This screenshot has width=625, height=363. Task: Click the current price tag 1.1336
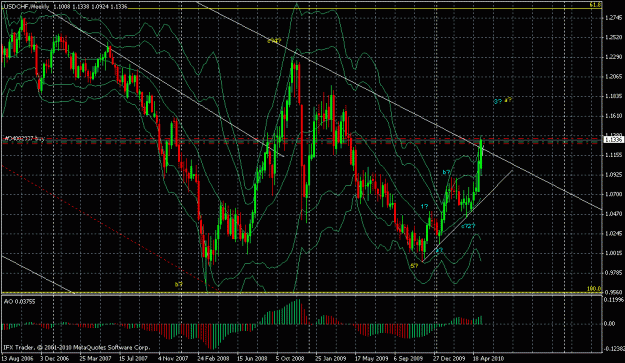(x=613, y=139)
